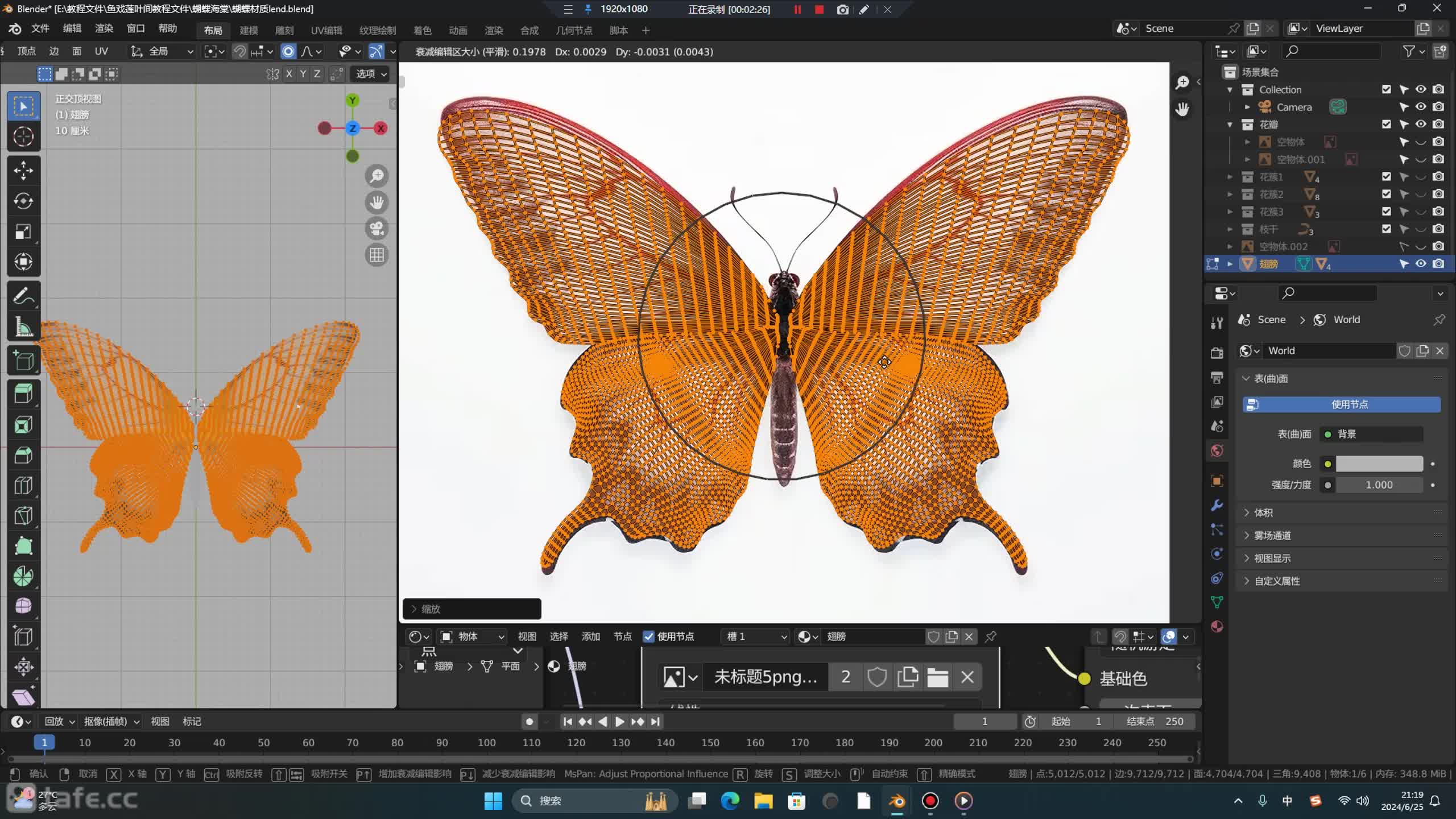Pause the screen recording
1456x819 pixels.
tap(797, 9)
